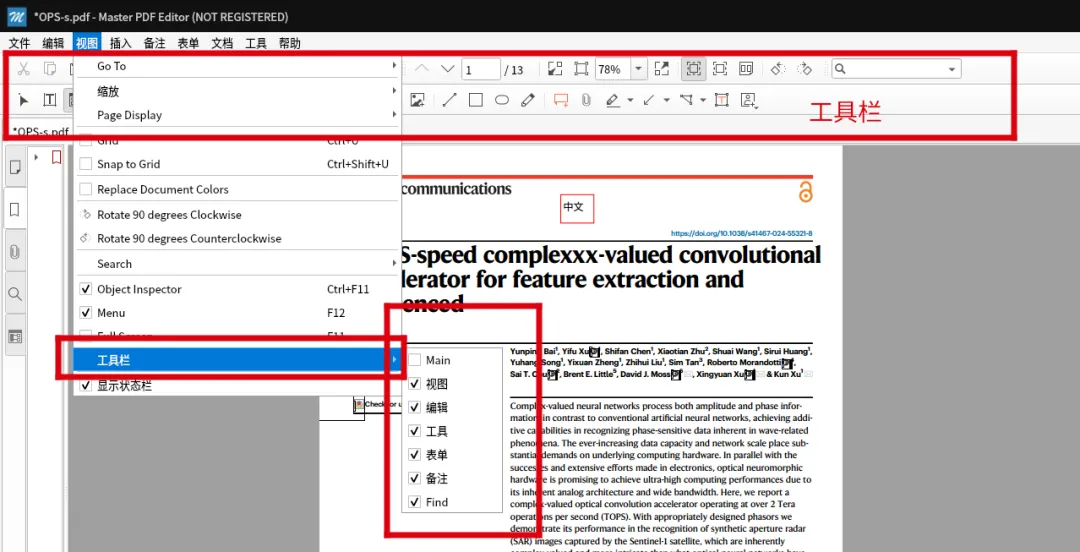Open Arrow tool options dropdown arrow
The image size is (1080, 552).
pos(666,101)
